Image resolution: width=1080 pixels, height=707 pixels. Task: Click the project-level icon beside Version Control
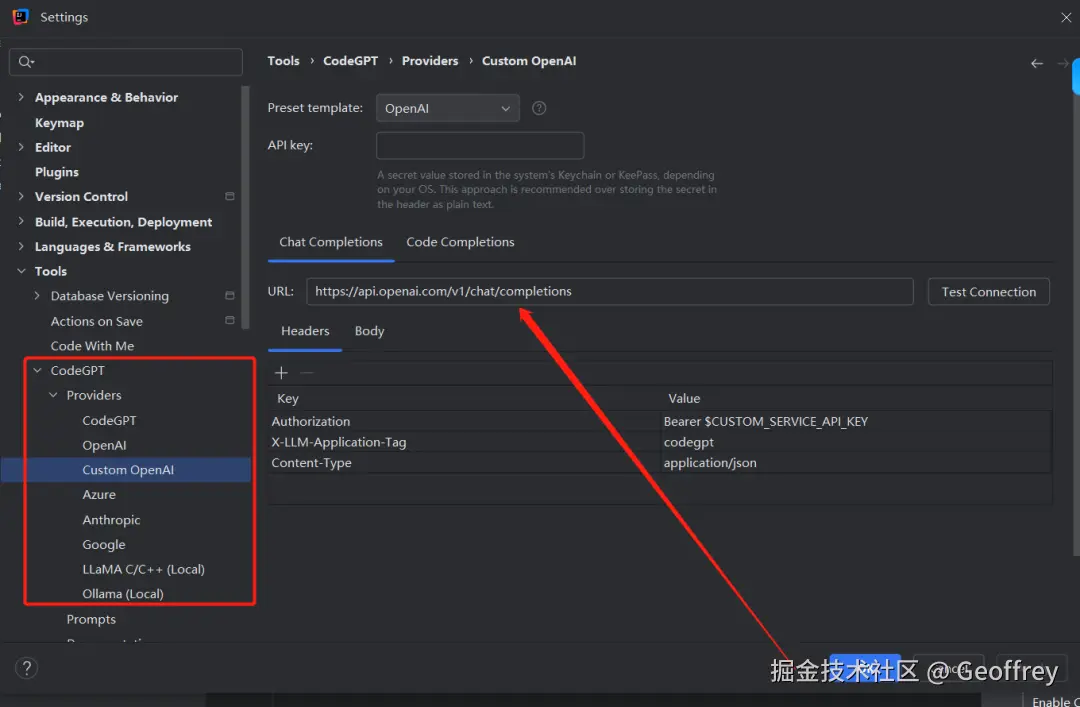[x=230, y=196]
